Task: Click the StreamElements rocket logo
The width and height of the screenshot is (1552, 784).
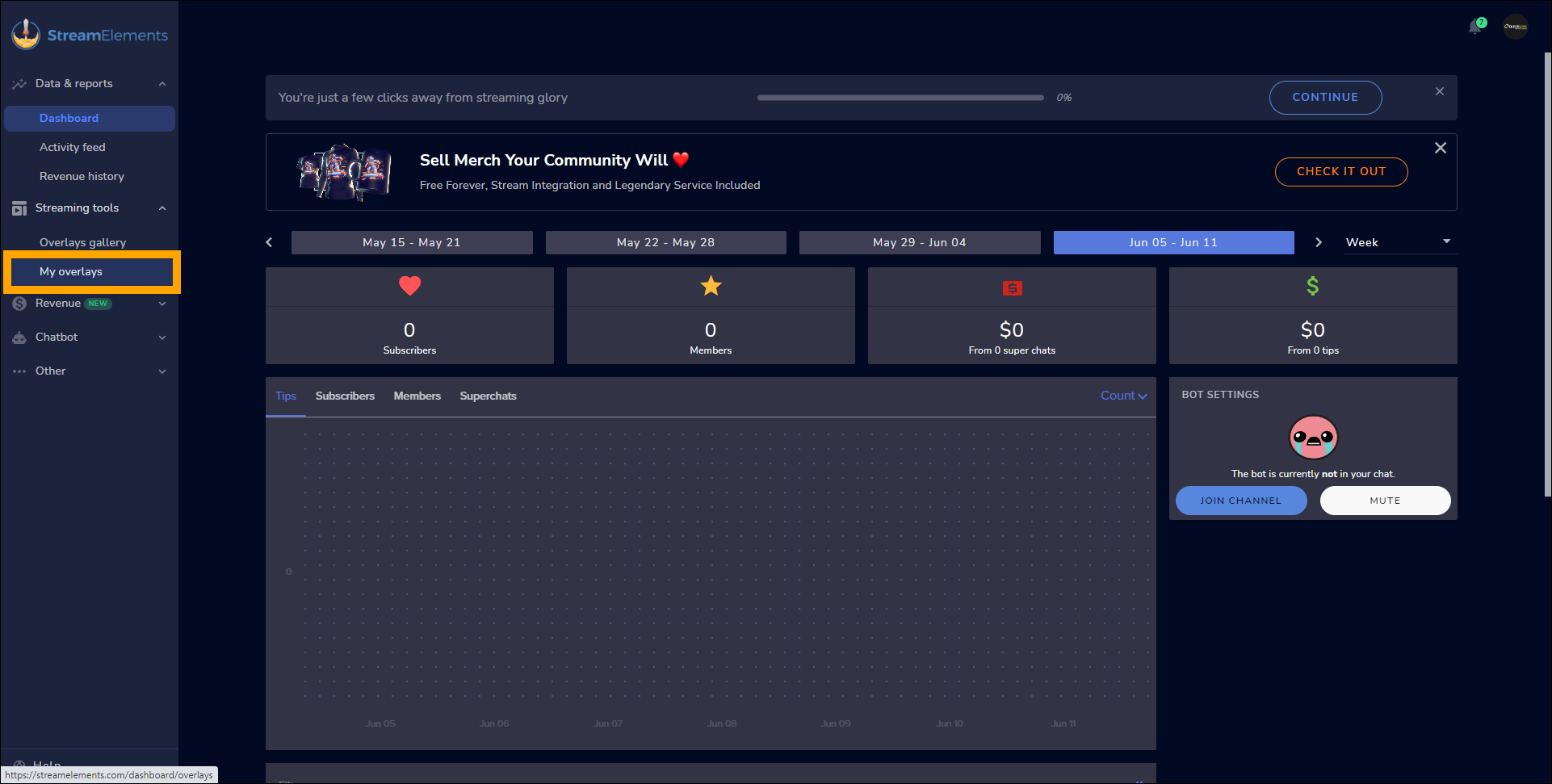Action: (26, 34)
